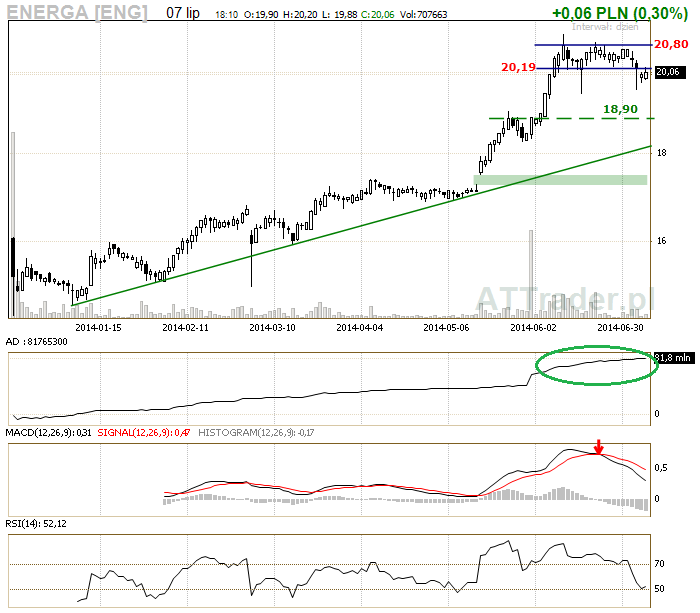The width and height of the screenshot is (700, 613).
Task: Click price axis value 16
Action: tap(662, 241)
